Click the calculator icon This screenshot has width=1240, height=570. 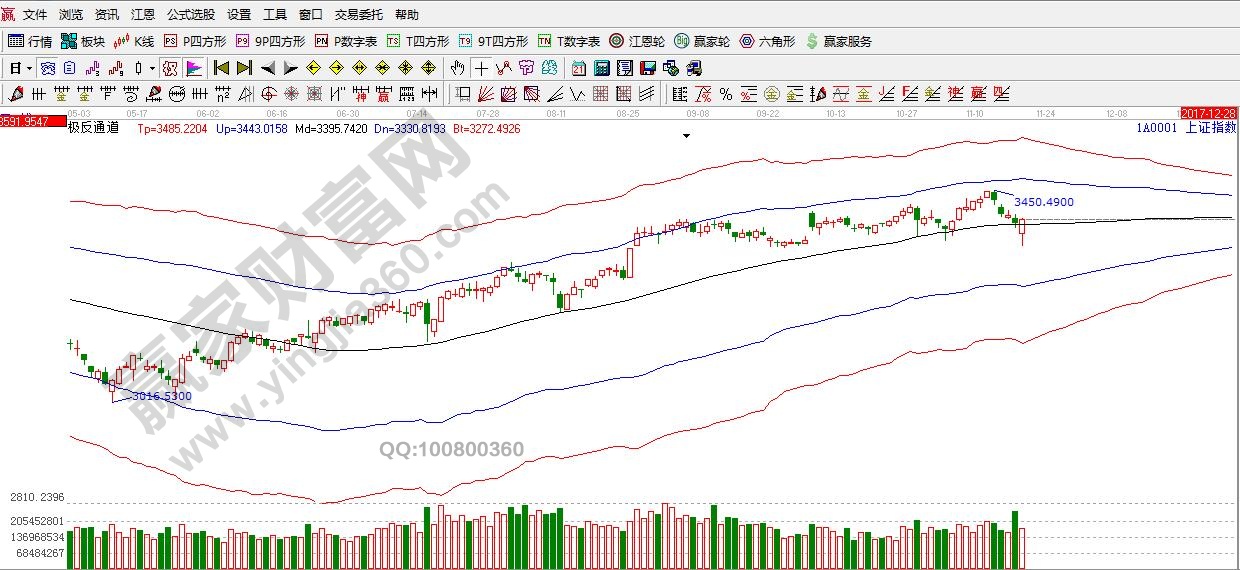(601, 68)
